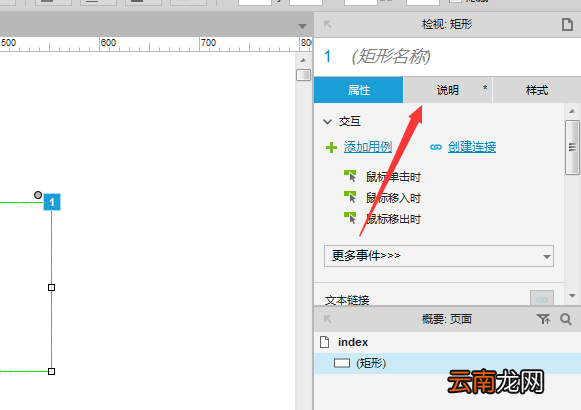Click the 添加用例 link

(368, 147)
